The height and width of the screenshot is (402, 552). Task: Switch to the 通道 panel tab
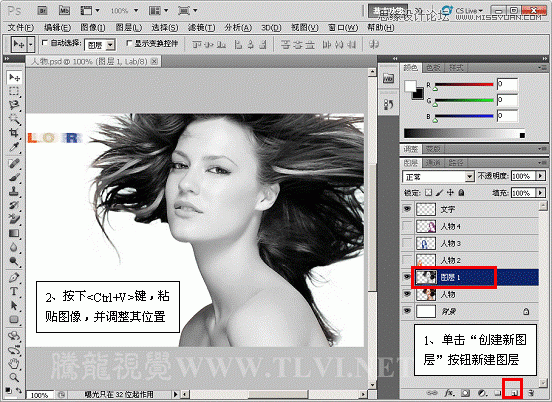[x=433, y=163]
